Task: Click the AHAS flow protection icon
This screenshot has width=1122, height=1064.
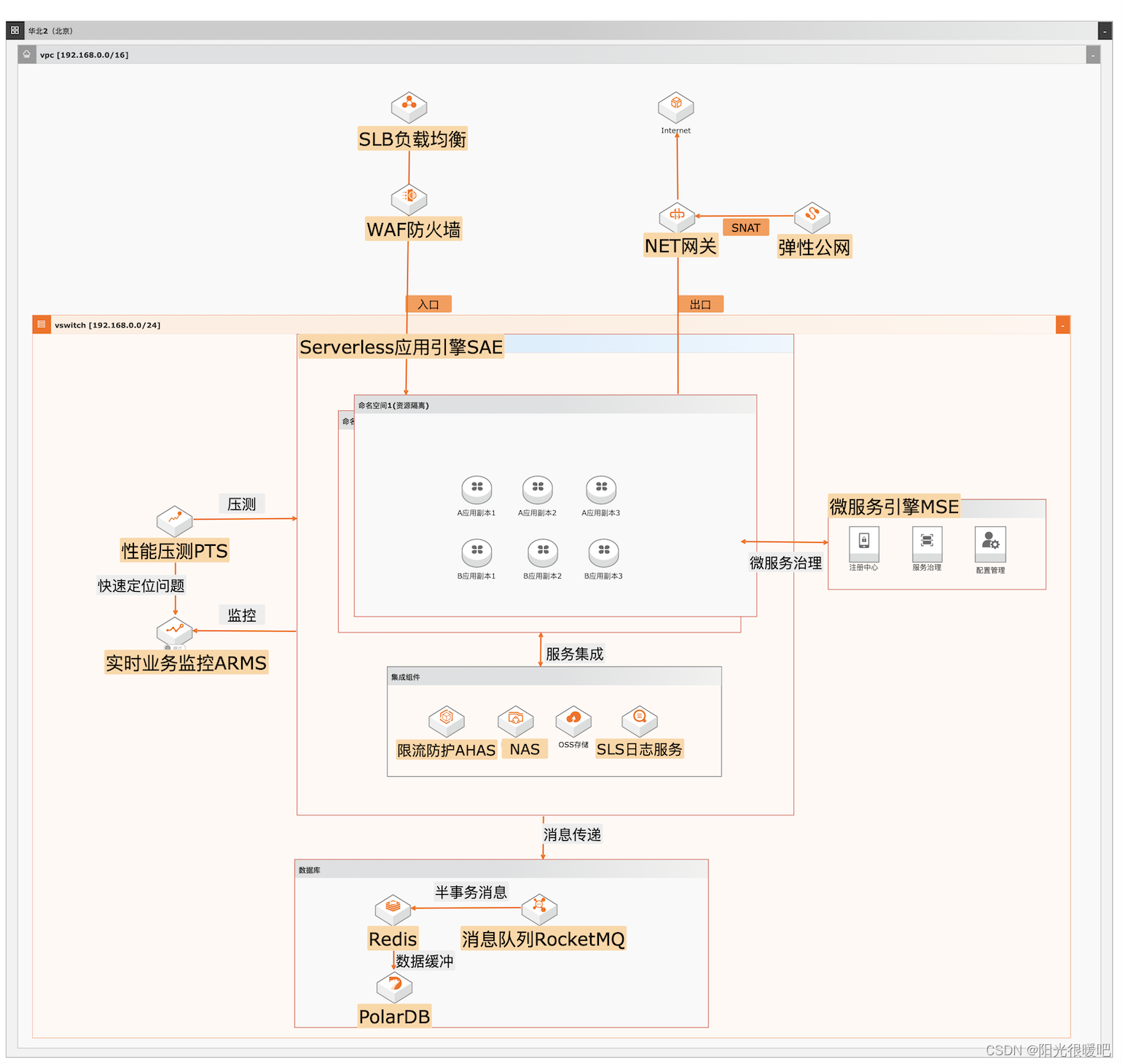Action: point(447,721)
